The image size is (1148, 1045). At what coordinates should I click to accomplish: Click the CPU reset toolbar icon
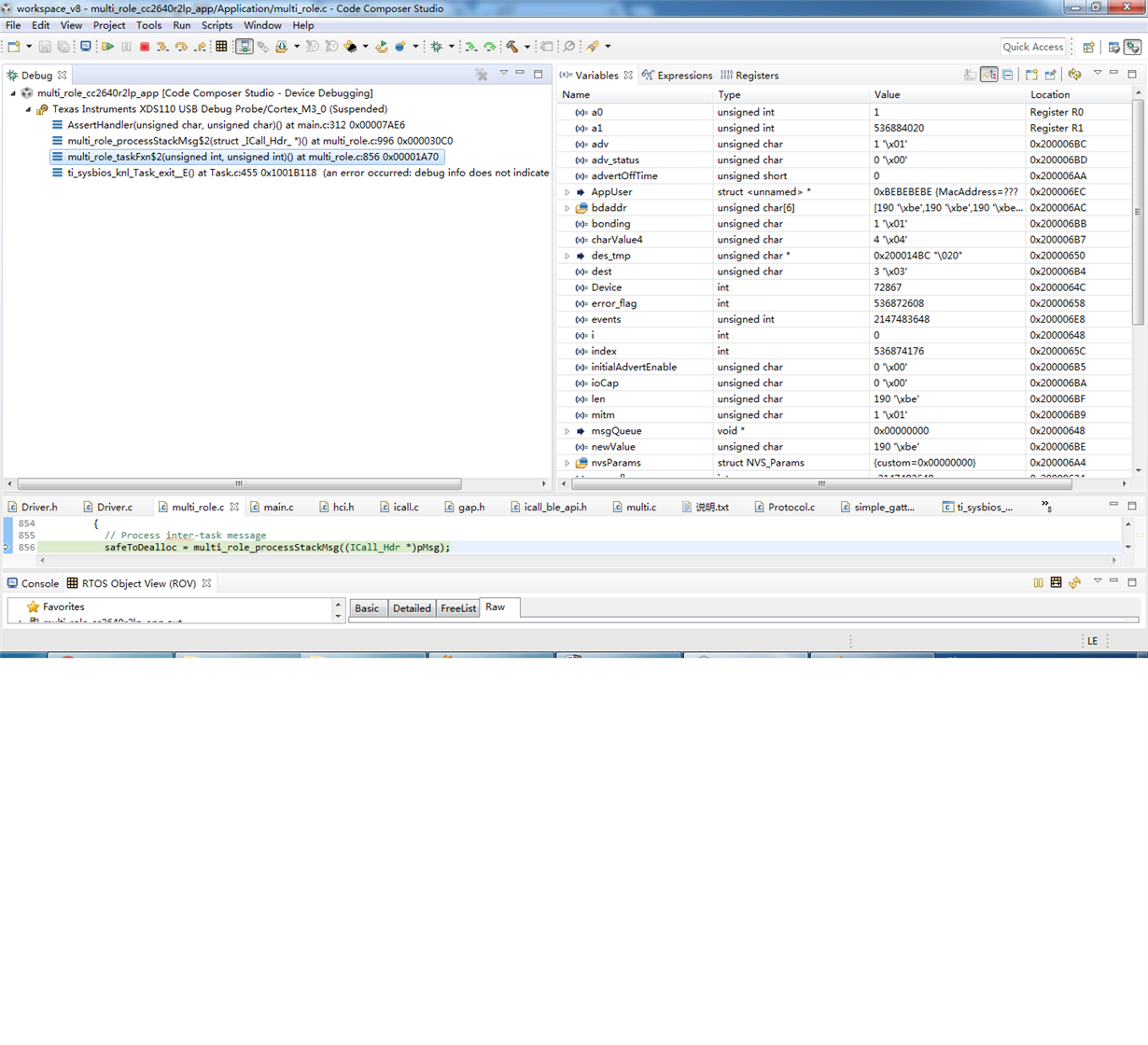pyautogui.click(x=351, y=46)
